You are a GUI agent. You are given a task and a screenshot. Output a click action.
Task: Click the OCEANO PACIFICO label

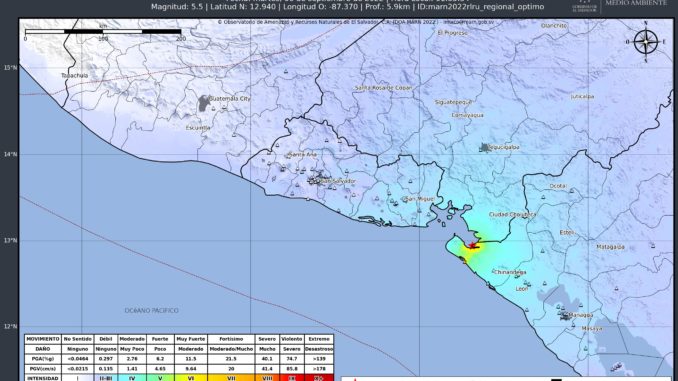coord(151,311)
